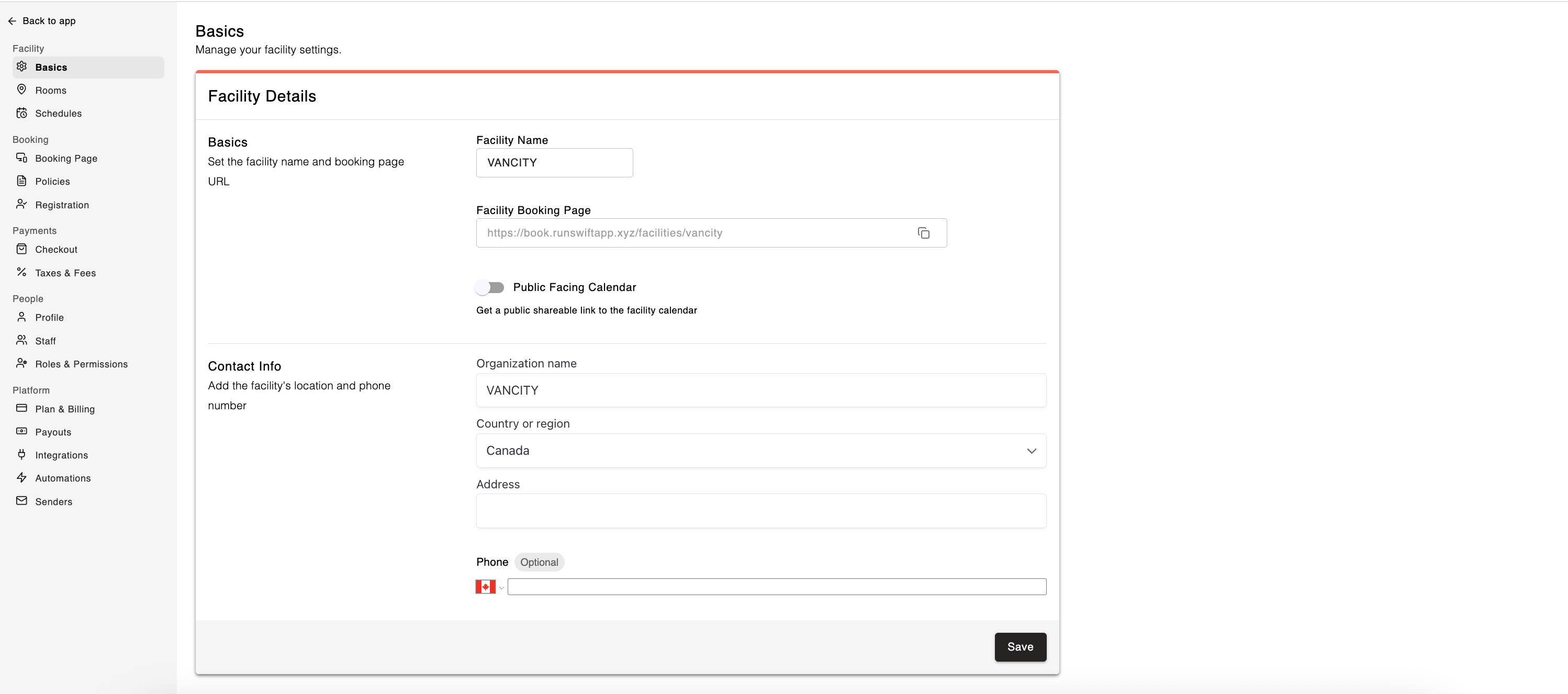Screen dimensions: 1568x694
Task: Focus the Facility Name input field
Action: [554, 163]
